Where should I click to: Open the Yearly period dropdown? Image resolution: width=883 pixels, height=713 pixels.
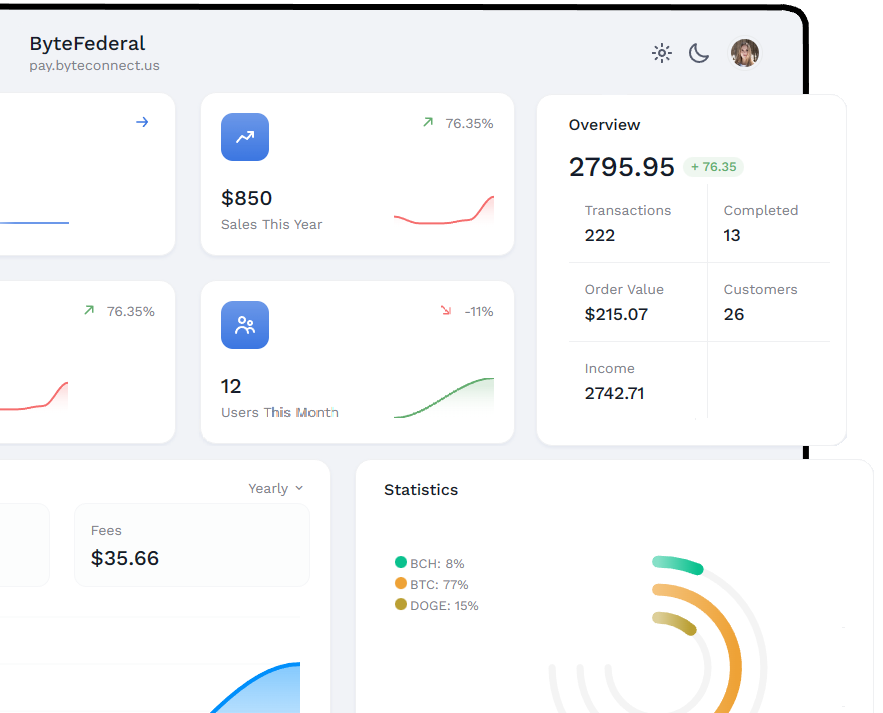click(x=275, y=488)
